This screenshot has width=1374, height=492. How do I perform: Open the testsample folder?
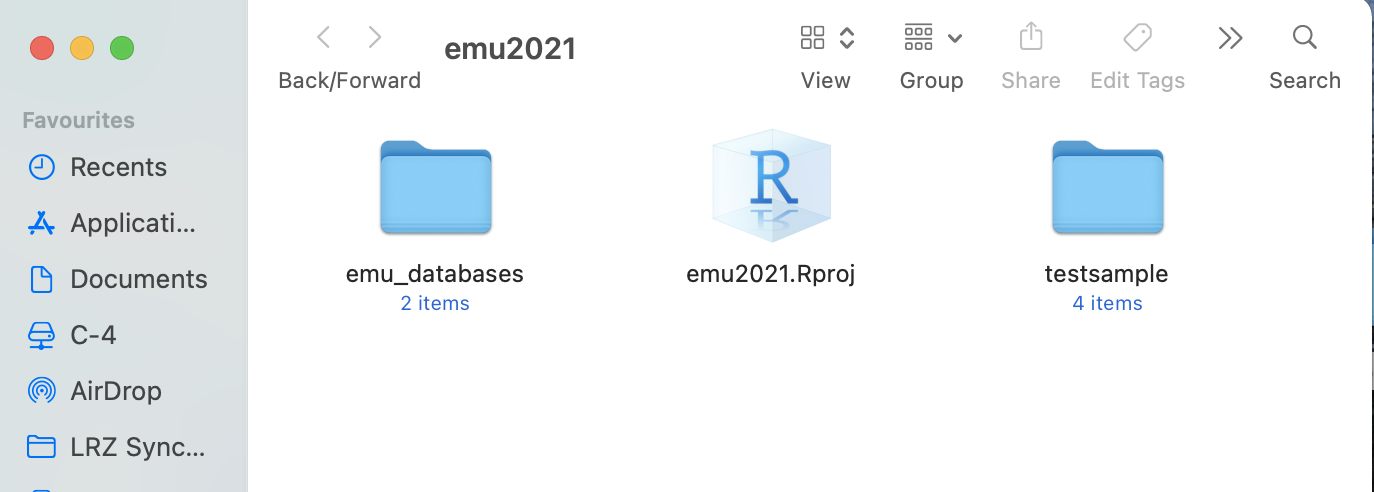(1107, 188)
